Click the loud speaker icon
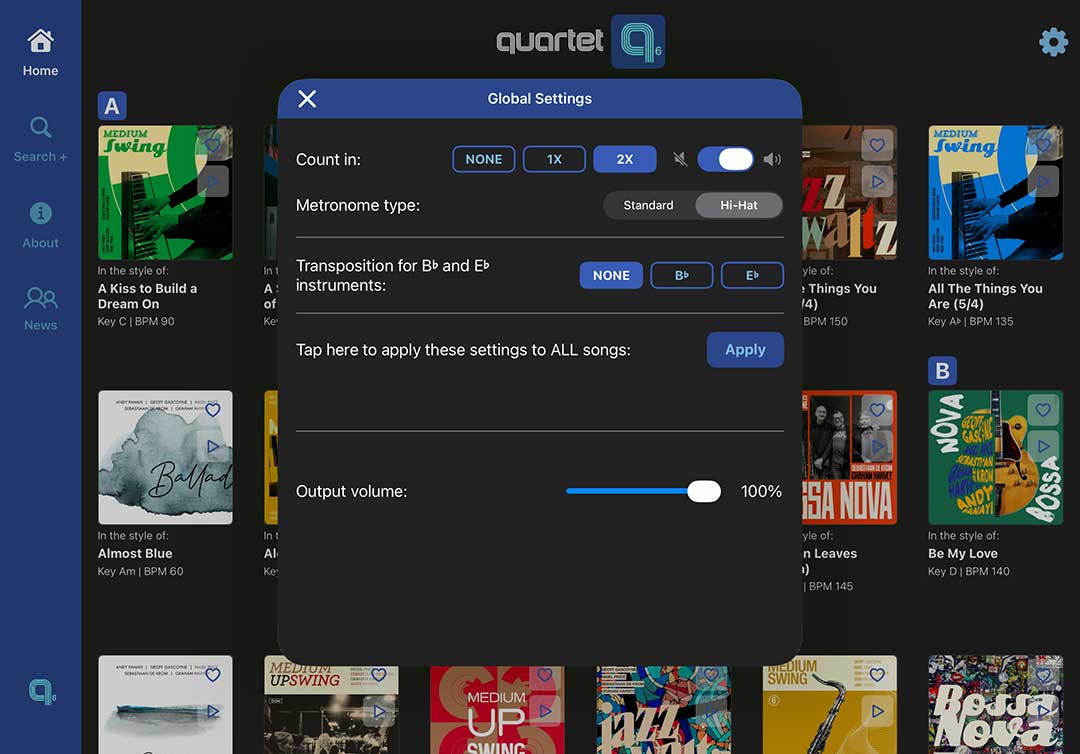This screenshot has width=1080, height=754. 772,160
